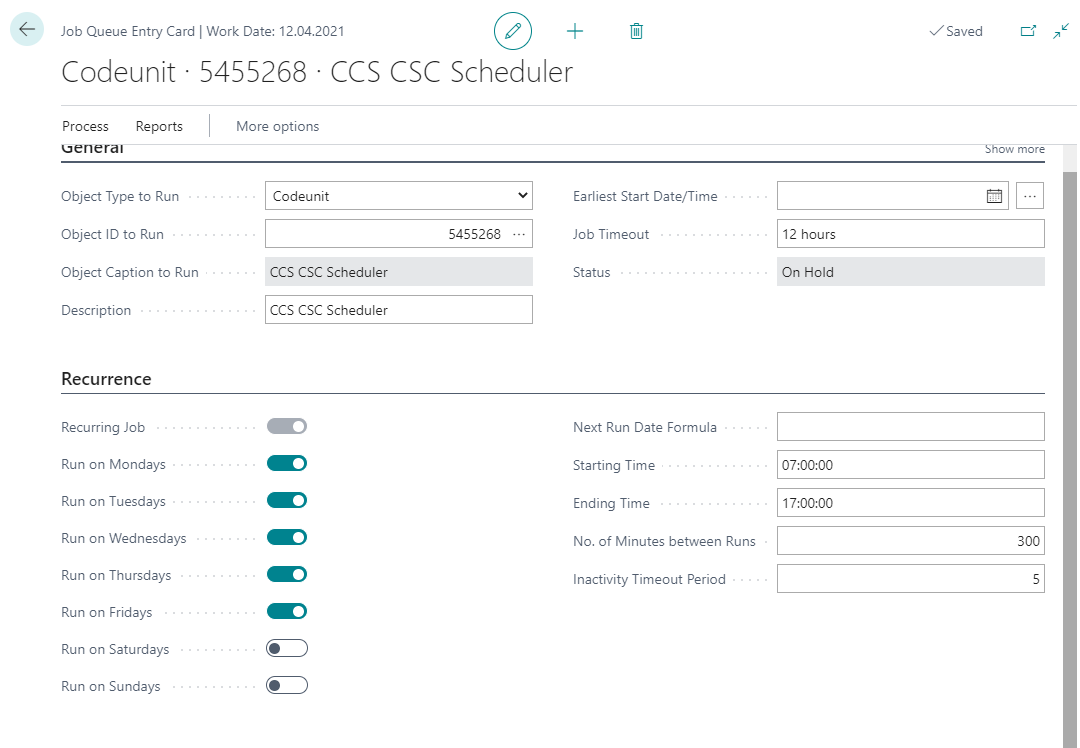The width and height of the screenshot is (1080, 748).
Task: Click the collapse page arrows icon
Action: coord(1061,31)
